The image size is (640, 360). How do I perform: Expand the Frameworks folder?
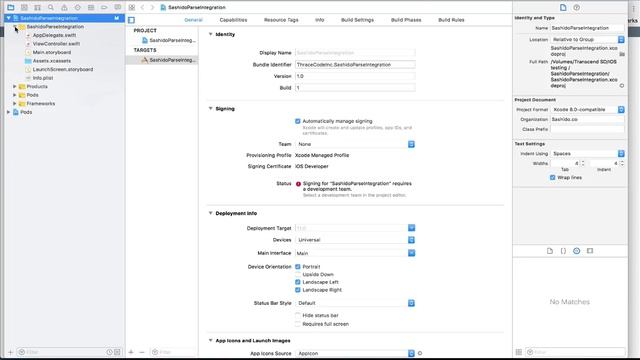(15, 104)
